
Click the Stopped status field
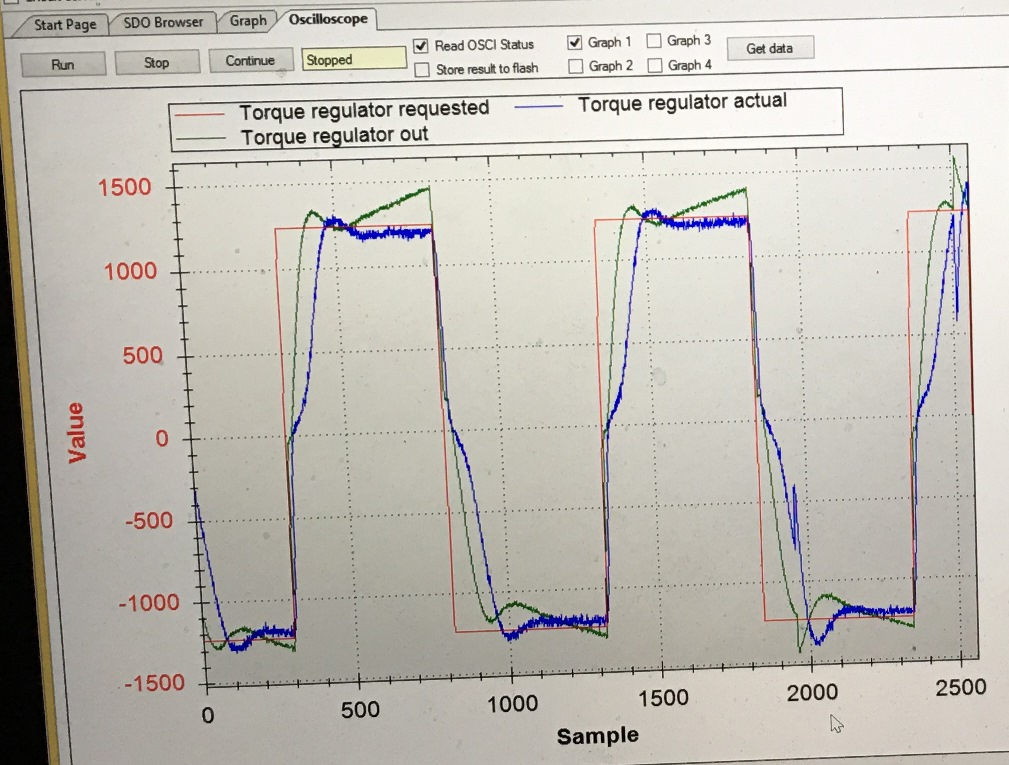(353, 60)
